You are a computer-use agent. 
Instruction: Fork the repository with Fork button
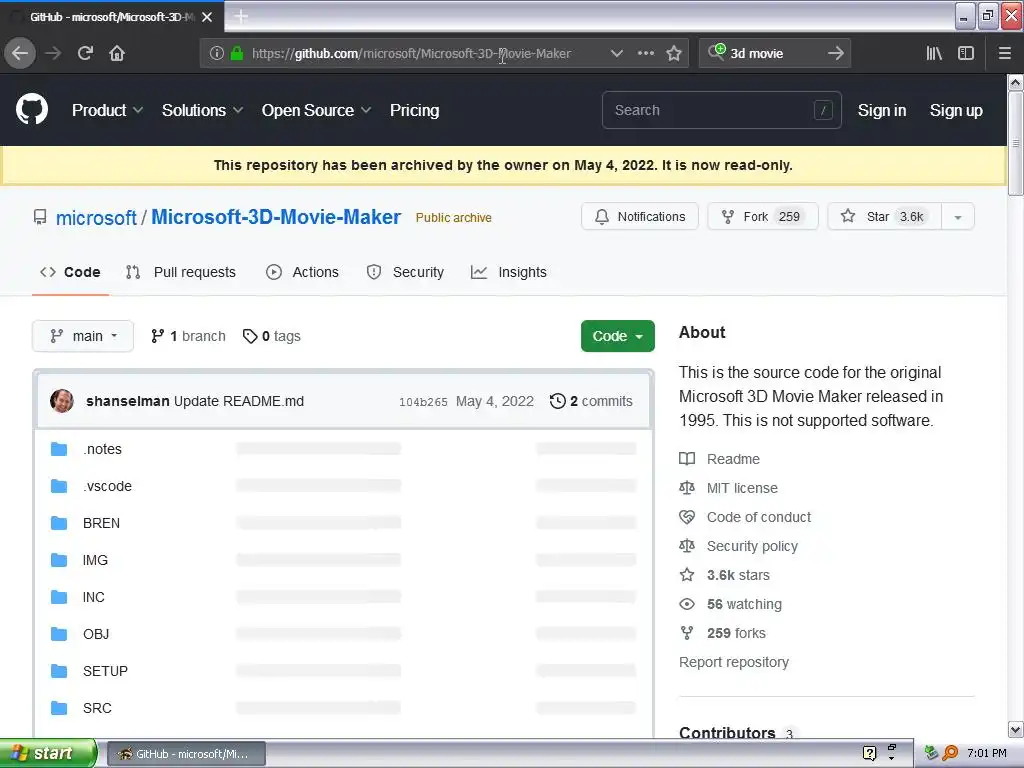point(763,217)
